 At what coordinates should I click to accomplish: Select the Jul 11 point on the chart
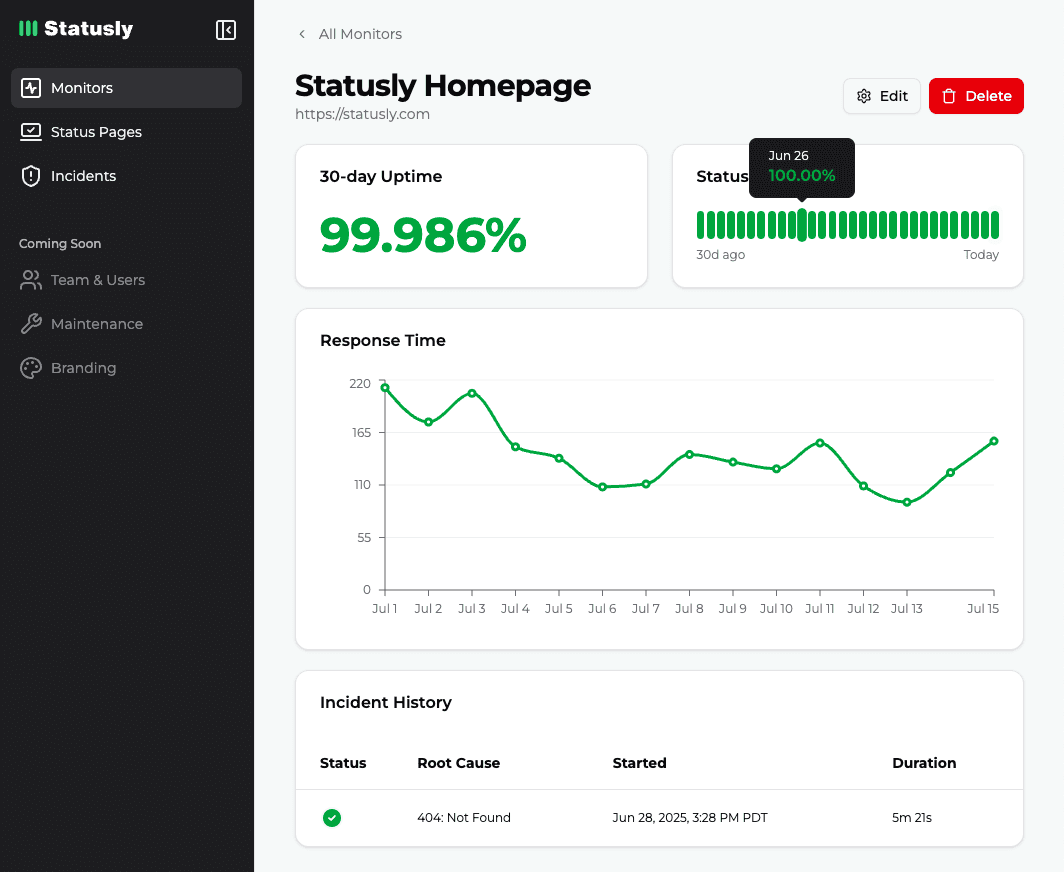pyautogui.click(x=821, y=442)
